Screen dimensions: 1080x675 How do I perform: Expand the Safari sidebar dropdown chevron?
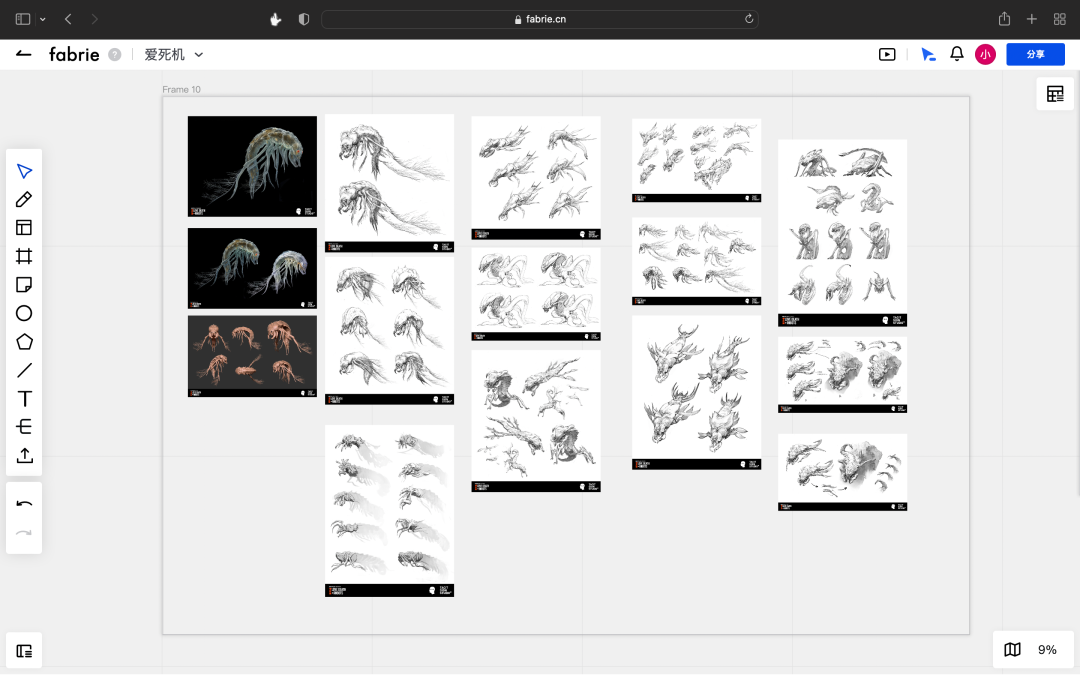[x=43, y=19]
